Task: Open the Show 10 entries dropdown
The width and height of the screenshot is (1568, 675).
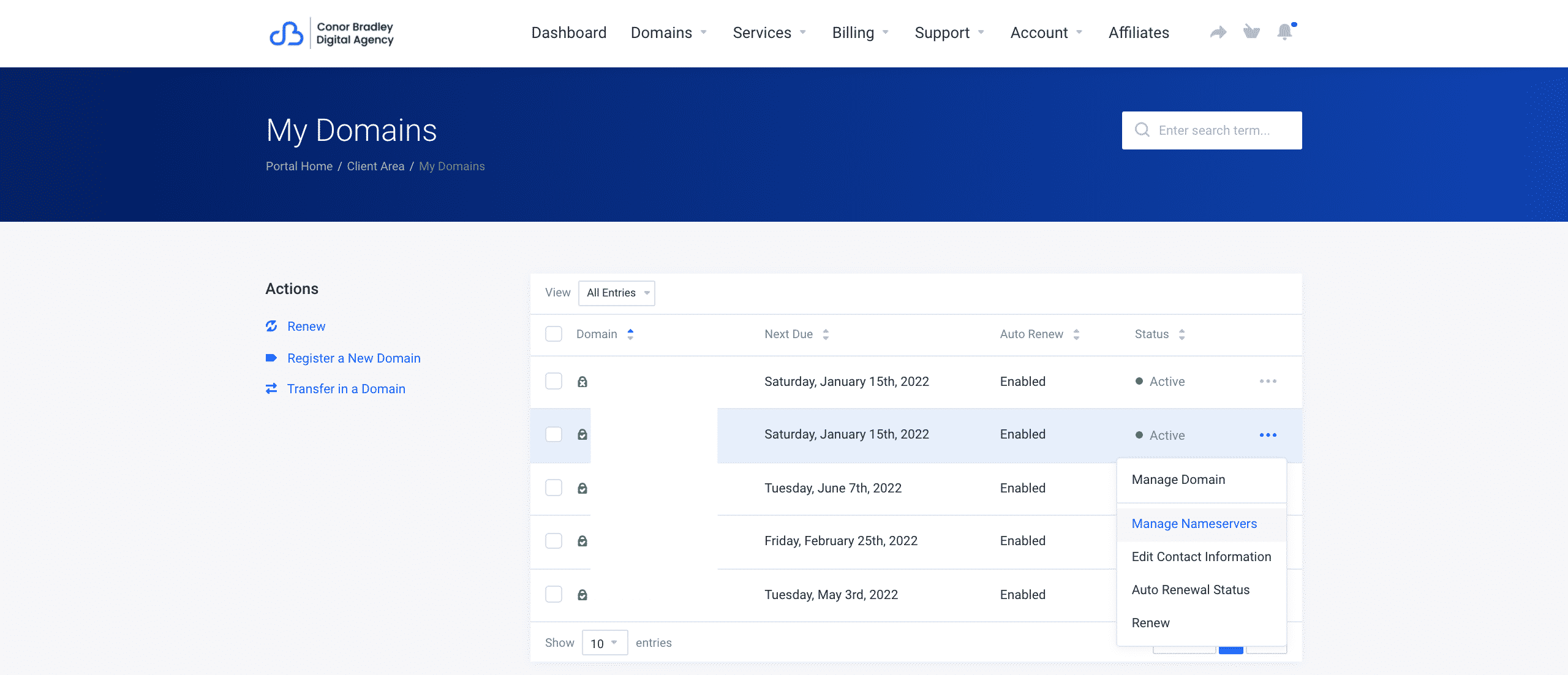Action: click(605, 643)
